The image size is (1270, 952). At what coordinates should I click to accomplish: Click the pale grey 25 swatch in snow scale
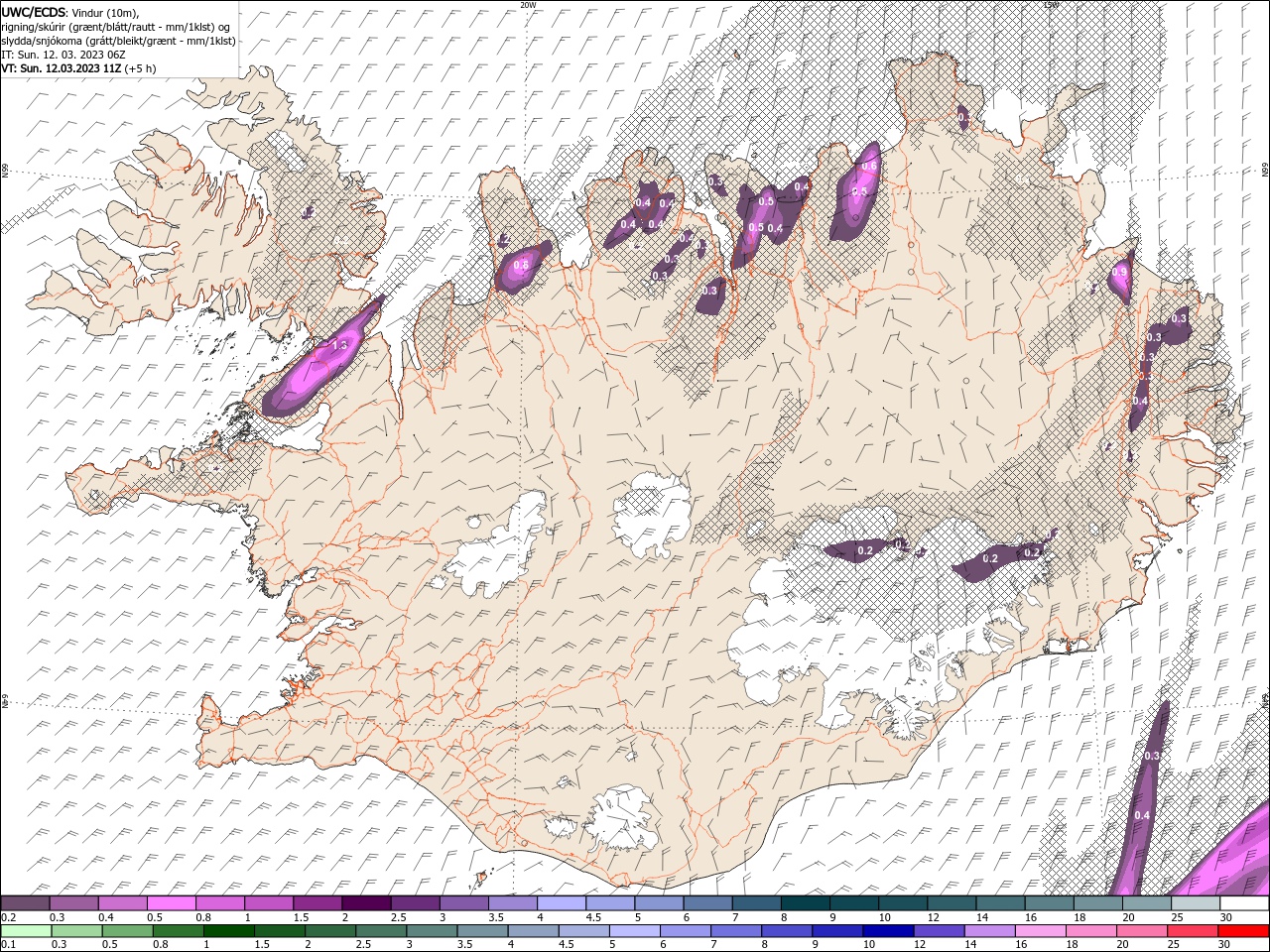pyautogui.click(x=1196, y=903)
